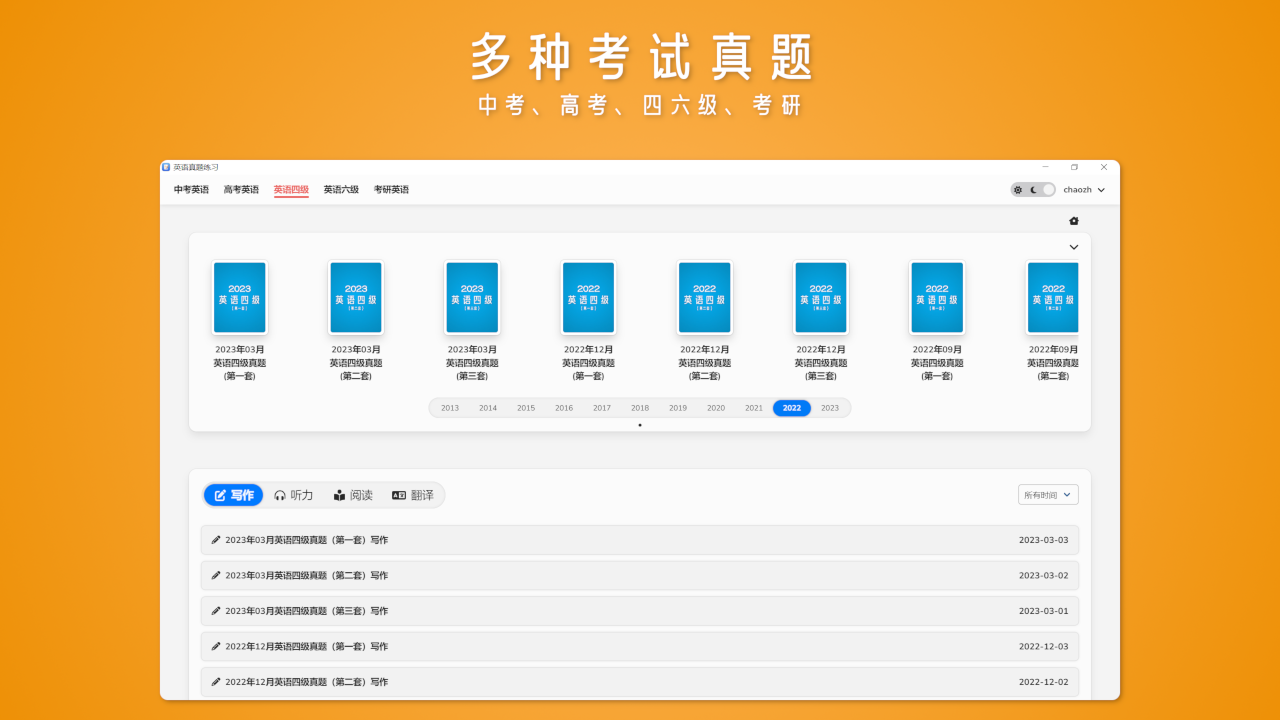The height and width of the screenshot is (720, 1280).
Task: Click the moon icon on the theme switch
Action: pyautogui.click(x=1033, y=189)
